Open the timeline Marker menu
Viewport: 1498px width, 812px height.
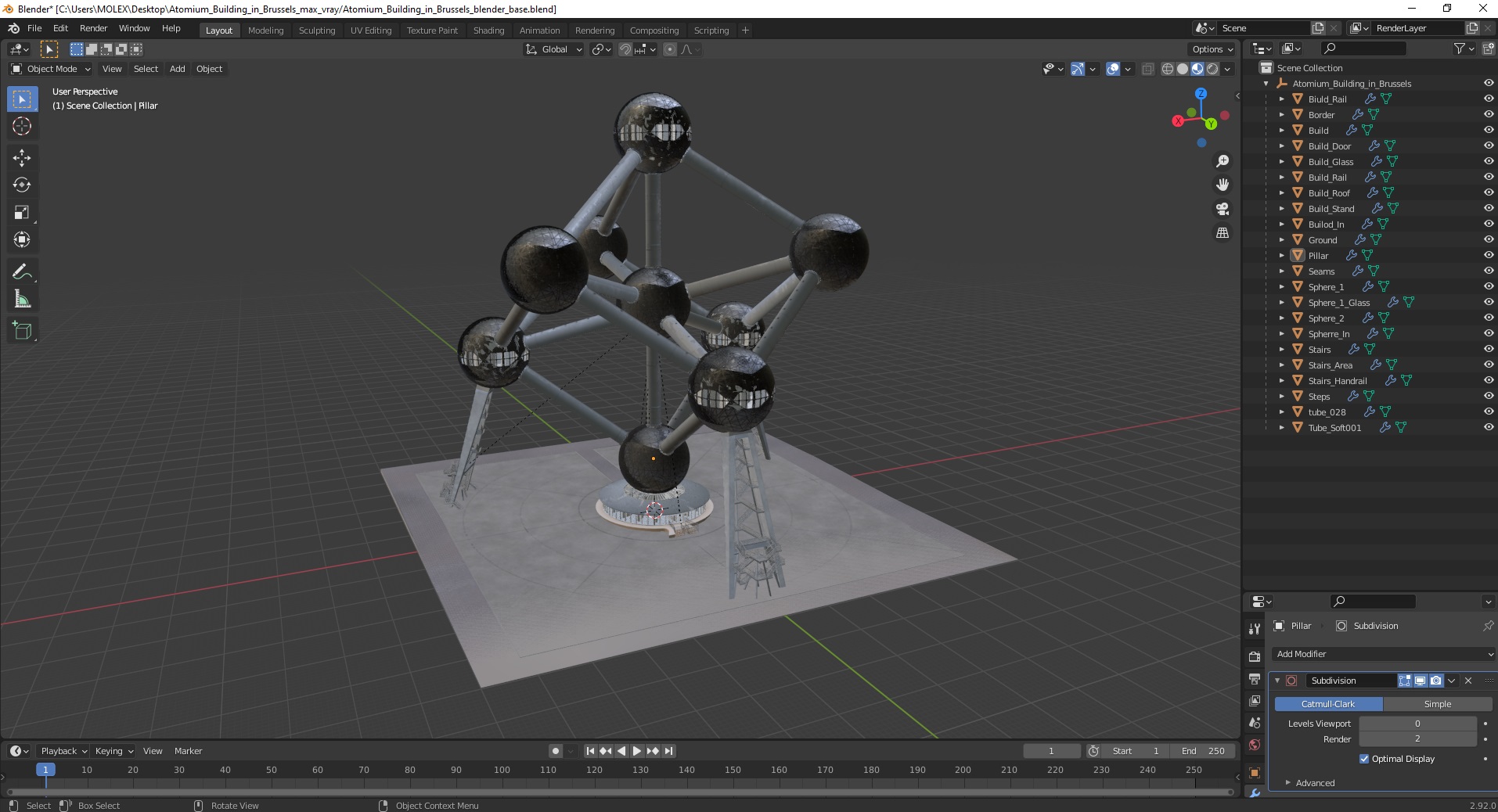point(188,751)
